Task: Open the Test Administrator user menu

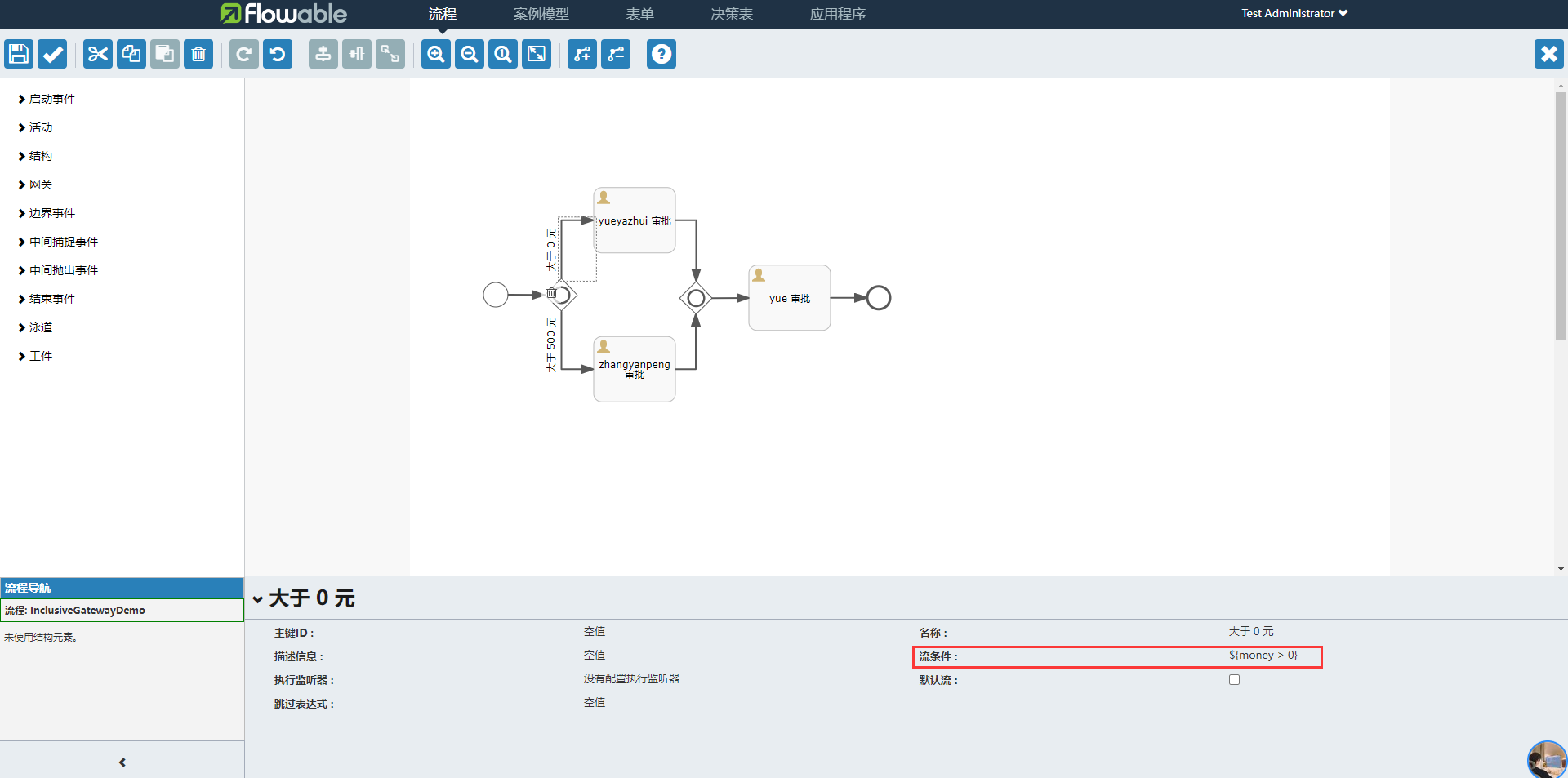Action: point(1294,13)
